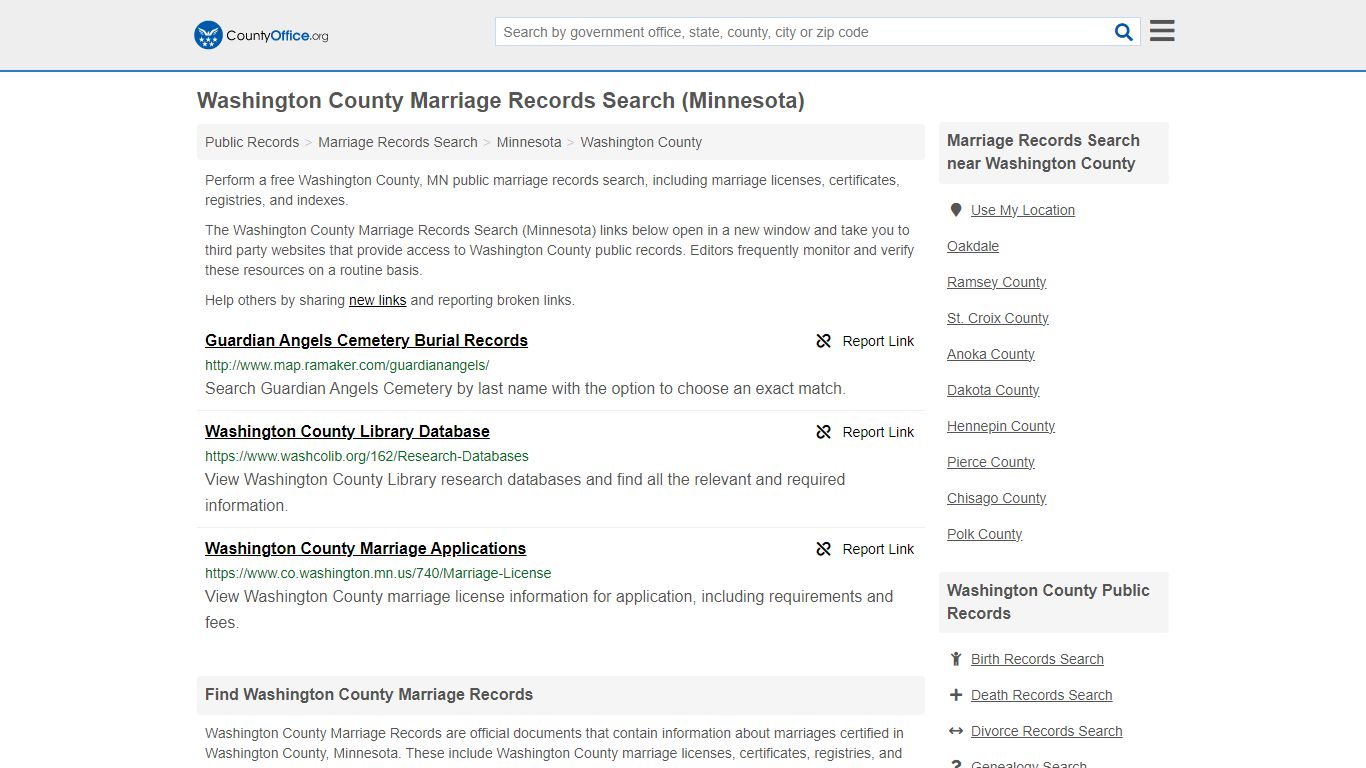Open the hamburger menu
The width and height of the screenshot is (1366, 768).
click(1162, 31)
